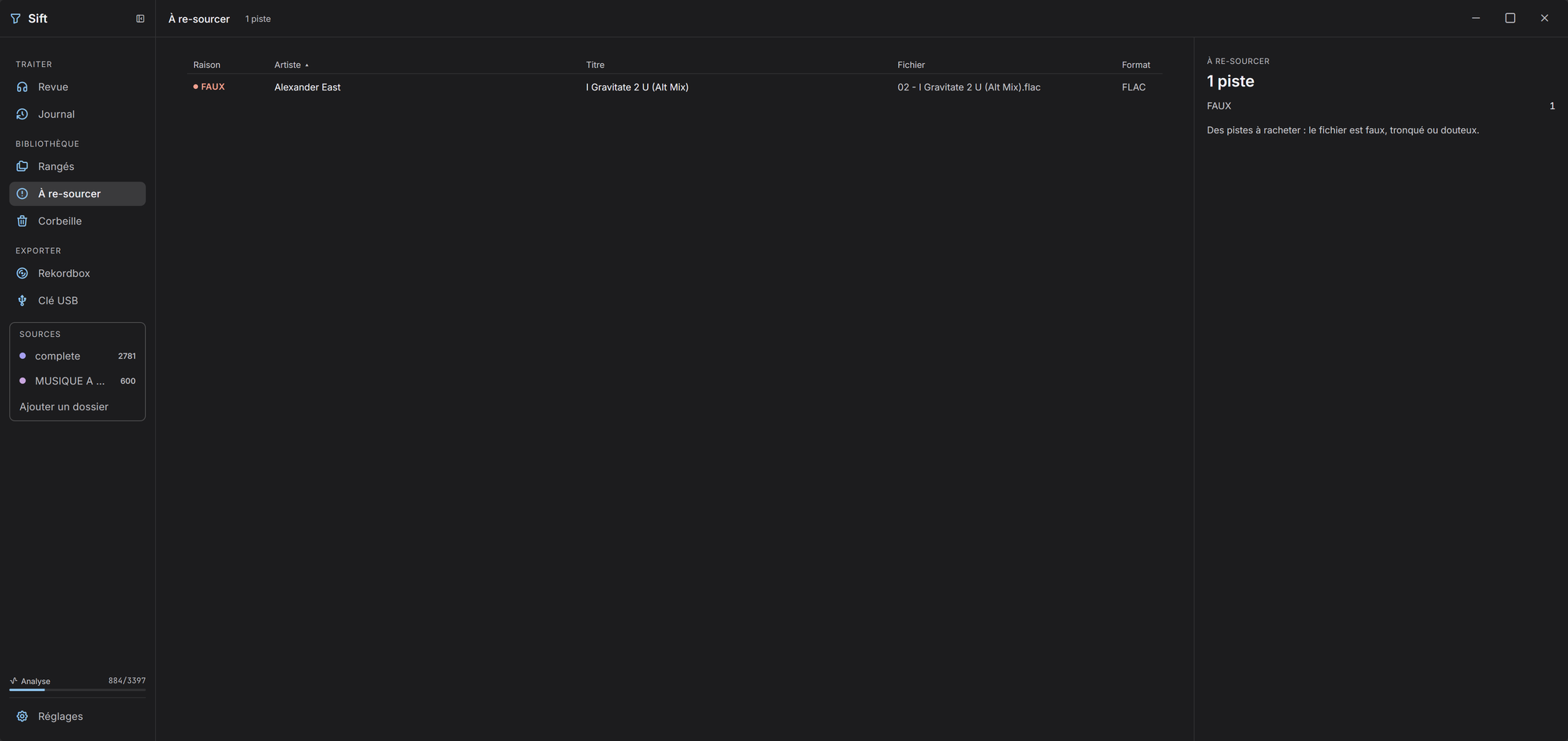Select the Alexander East track row

pyautogui.click(x=678, y=87)
